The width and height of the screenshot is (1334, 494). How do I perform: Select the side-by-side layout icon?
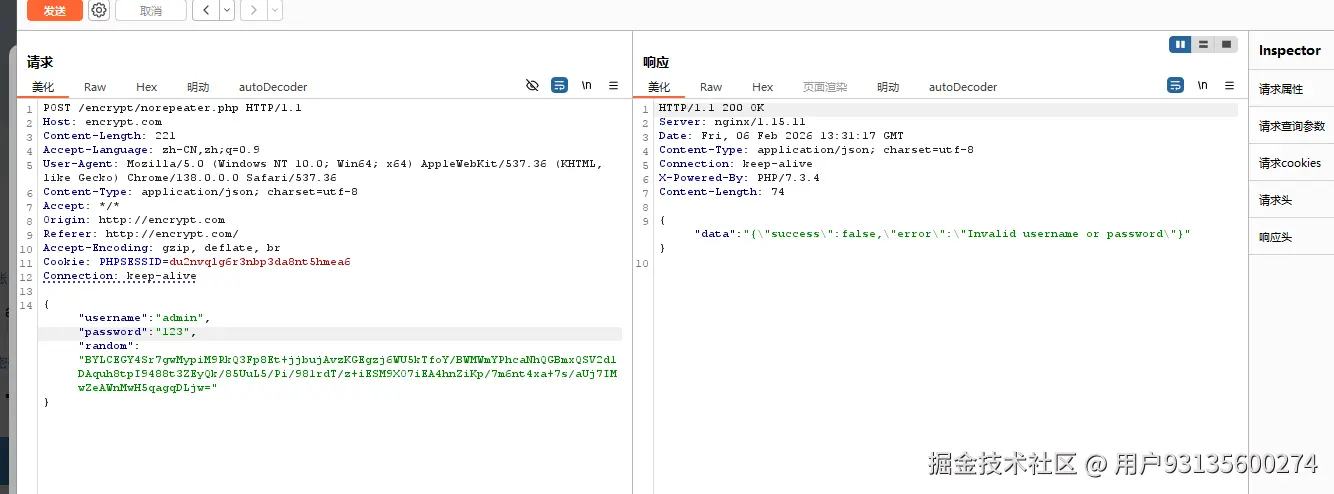[1181, 45]
